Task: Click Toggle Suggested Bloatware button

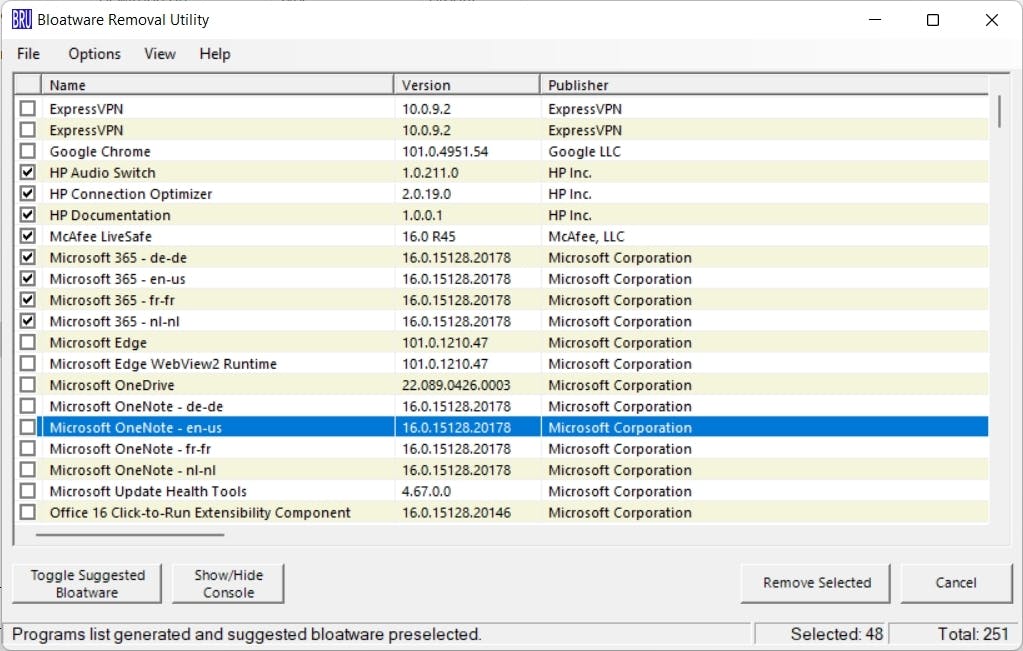Action: [87, 584]
